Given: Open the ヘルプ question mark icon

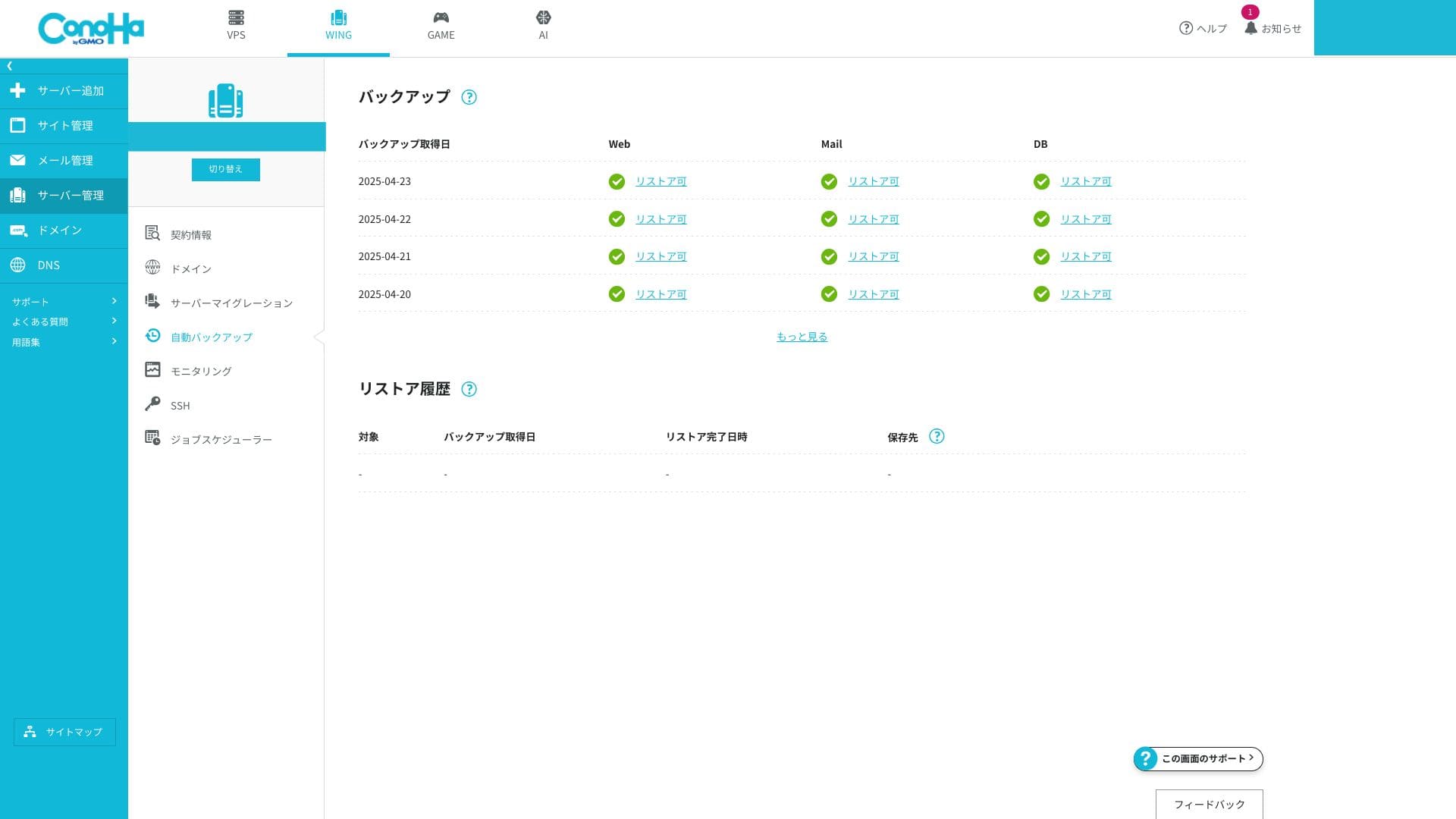Looking at the screenshot, I should pos(1186,28).
